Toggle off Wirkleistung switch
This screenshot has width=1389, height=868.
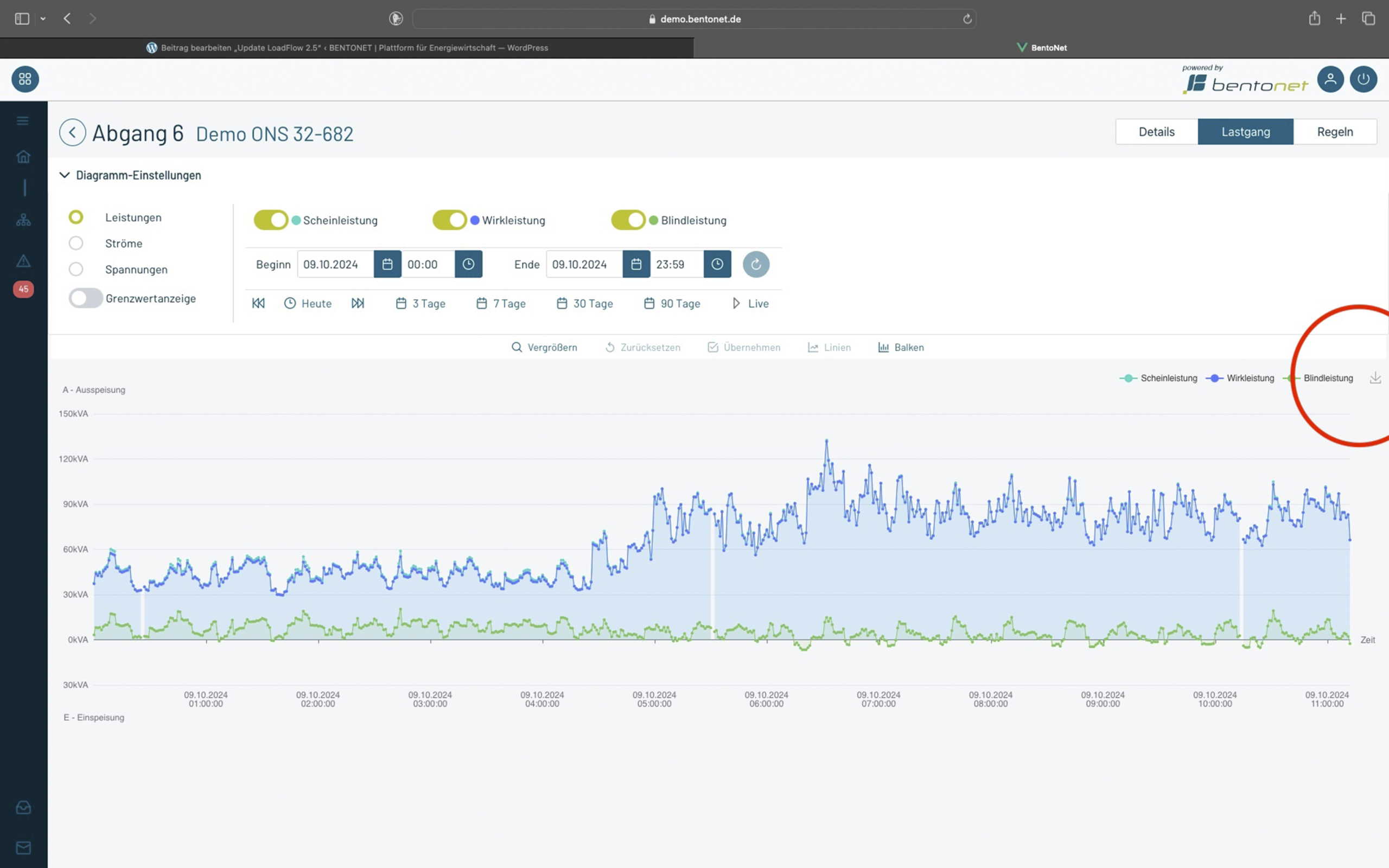click(449, 220)
